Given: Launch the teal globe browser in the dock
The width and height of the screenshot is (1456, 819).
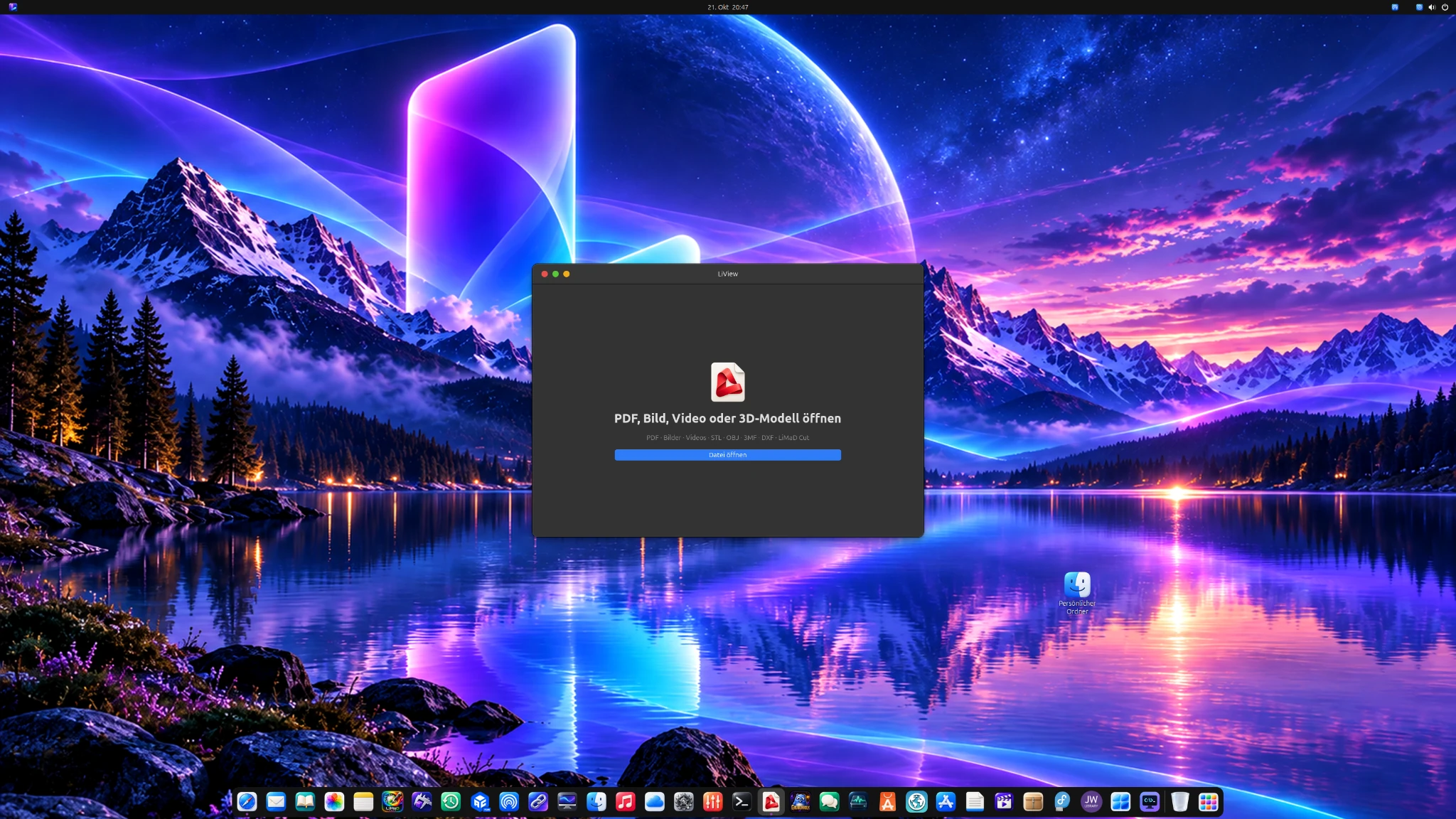Looking at the screenshot, I should tap(917, 802).
